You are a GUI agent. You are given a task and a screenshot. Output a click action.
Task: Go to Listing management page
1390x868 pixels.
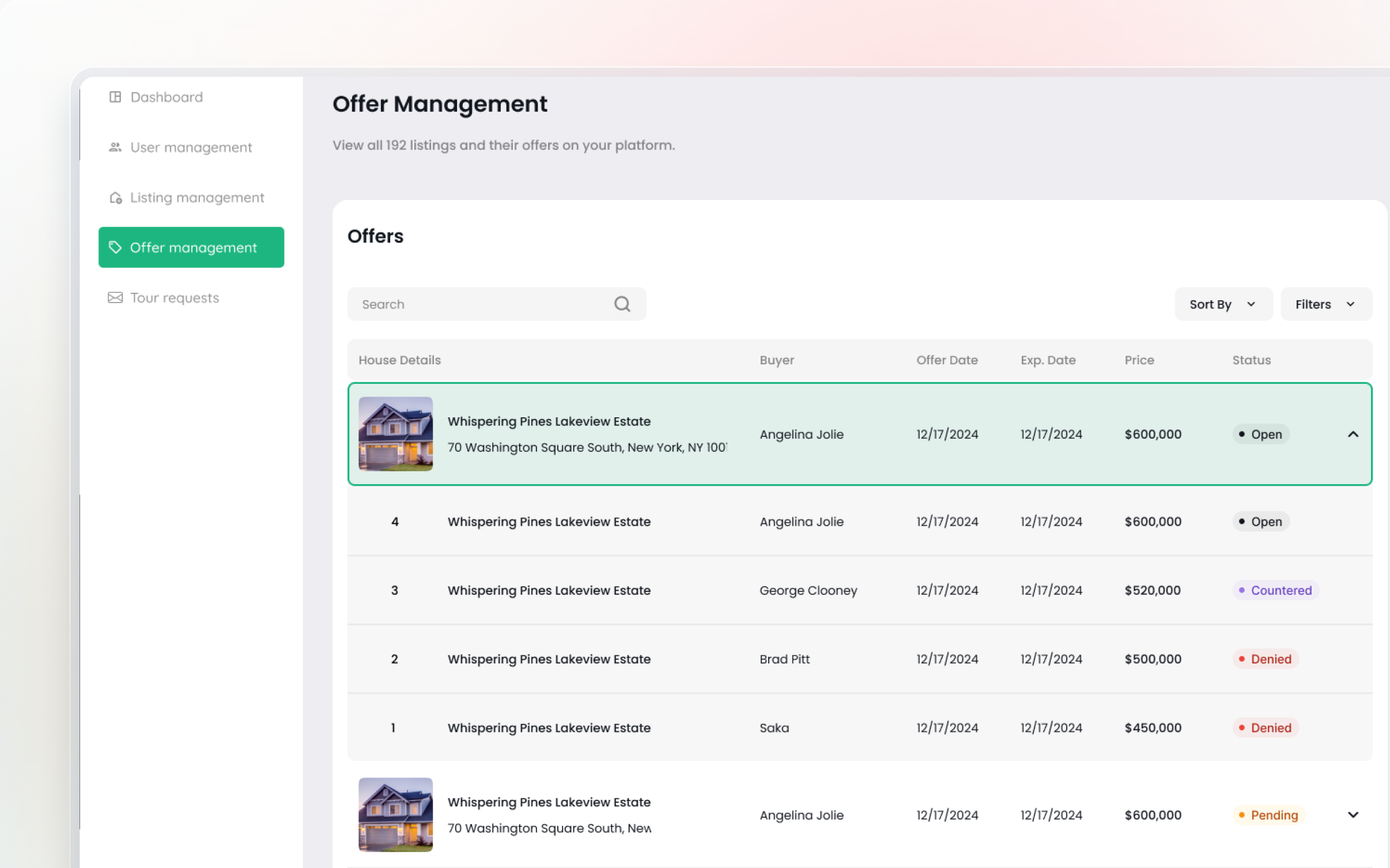tap(197, 198)
